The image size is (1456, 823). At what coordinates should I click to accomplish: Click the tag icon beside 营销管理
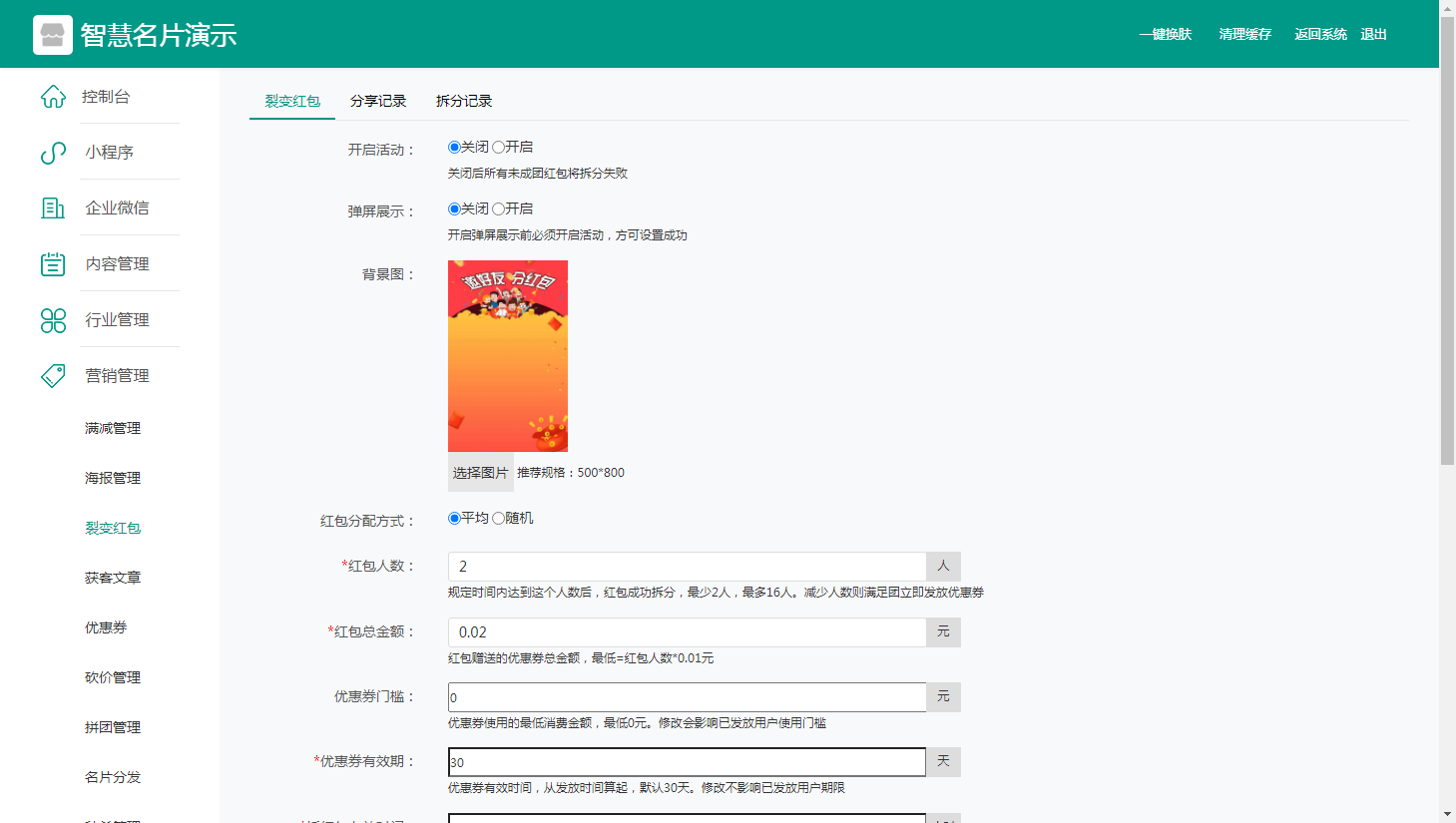coord(53,375)
